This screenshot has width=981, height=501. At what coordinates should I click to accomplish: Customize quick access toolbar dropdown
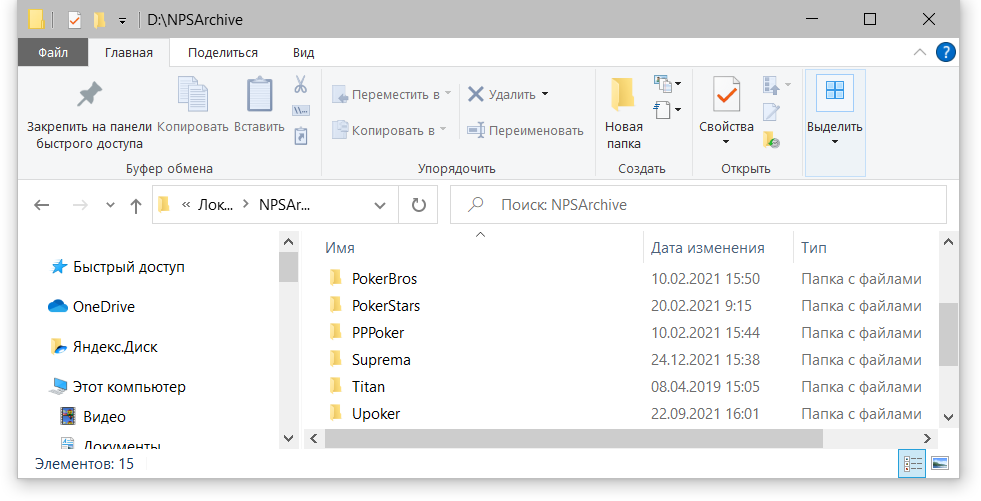coord(123,21)
